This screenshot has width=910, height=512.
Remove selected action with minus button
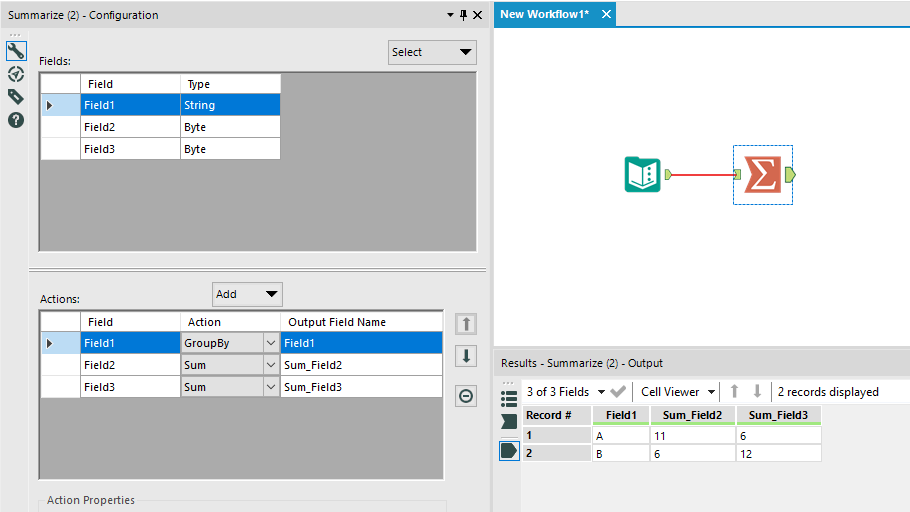(x=466, y=396)
